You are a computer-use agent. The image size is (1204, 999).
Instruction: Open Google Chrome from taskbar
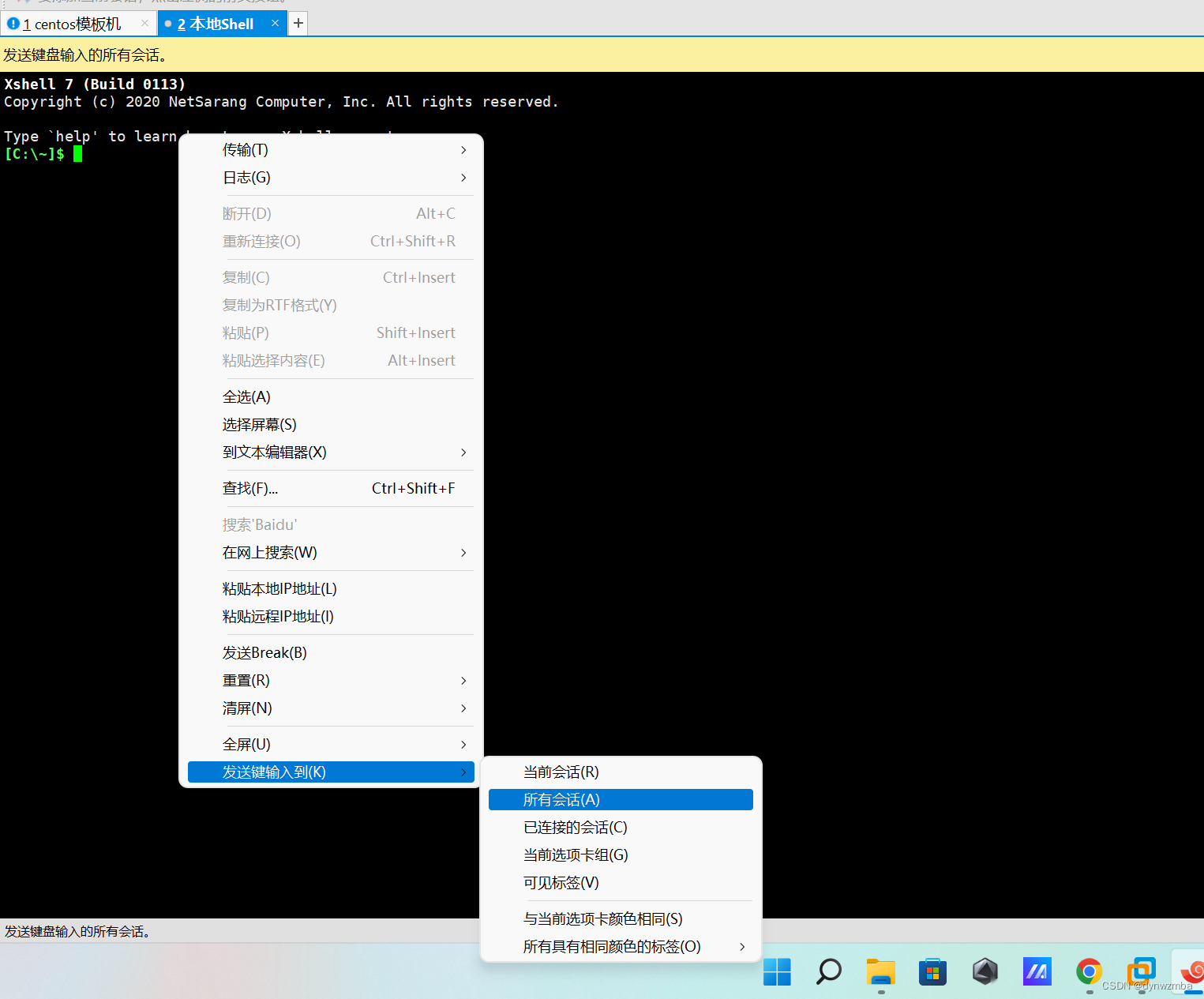(1089, 971)
